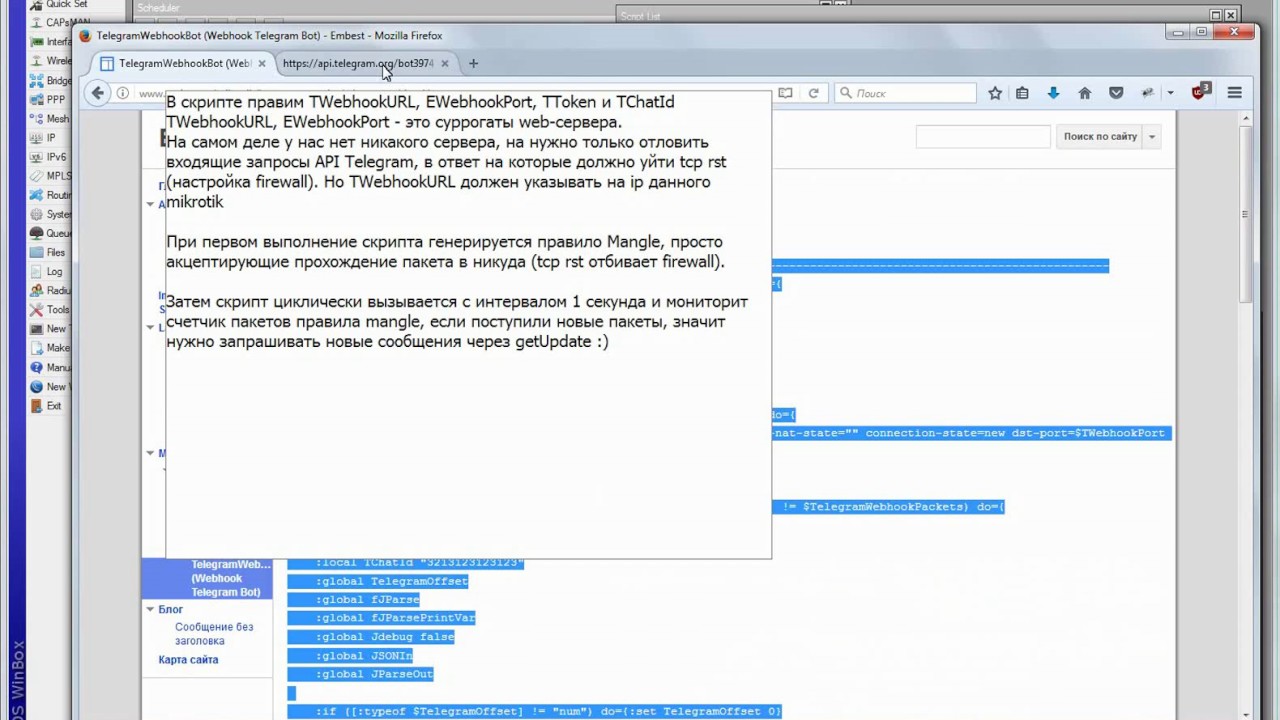Open Radius in WinBox sidebar
1280x720 pixels.
pos(50,291)
